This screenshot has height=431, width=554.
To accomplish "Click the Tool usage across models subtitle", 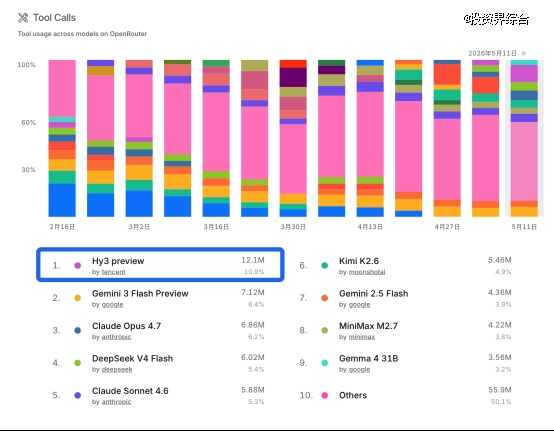I will coord(82,34).
